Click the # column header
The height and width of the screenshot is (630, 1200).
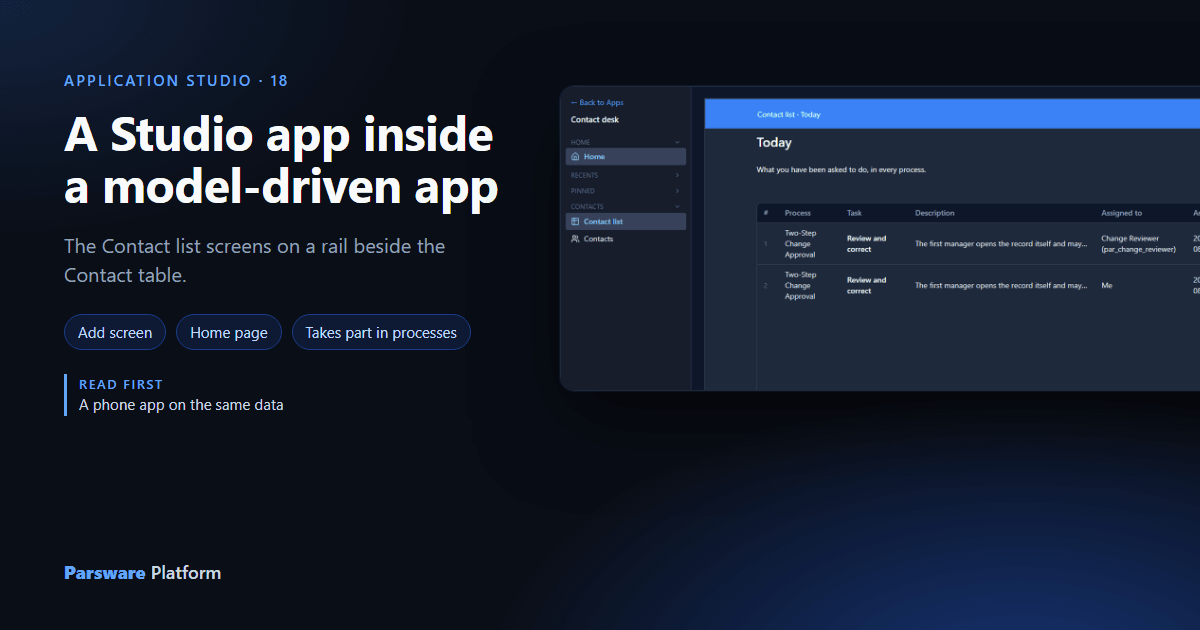click(765, 213)
